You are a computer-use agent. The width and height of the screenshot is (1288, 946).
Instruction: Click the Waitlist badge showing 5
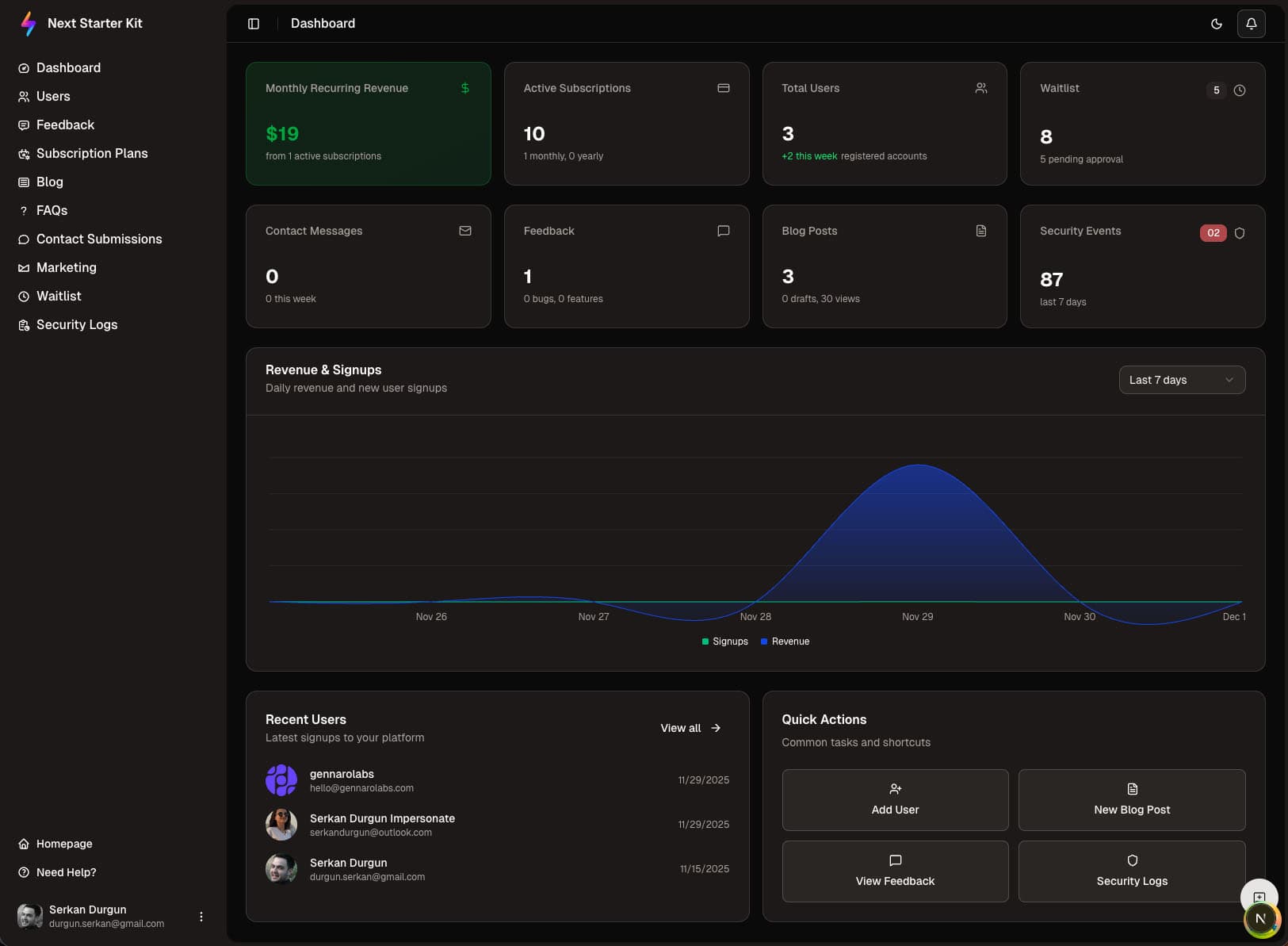pos(1215,90)
